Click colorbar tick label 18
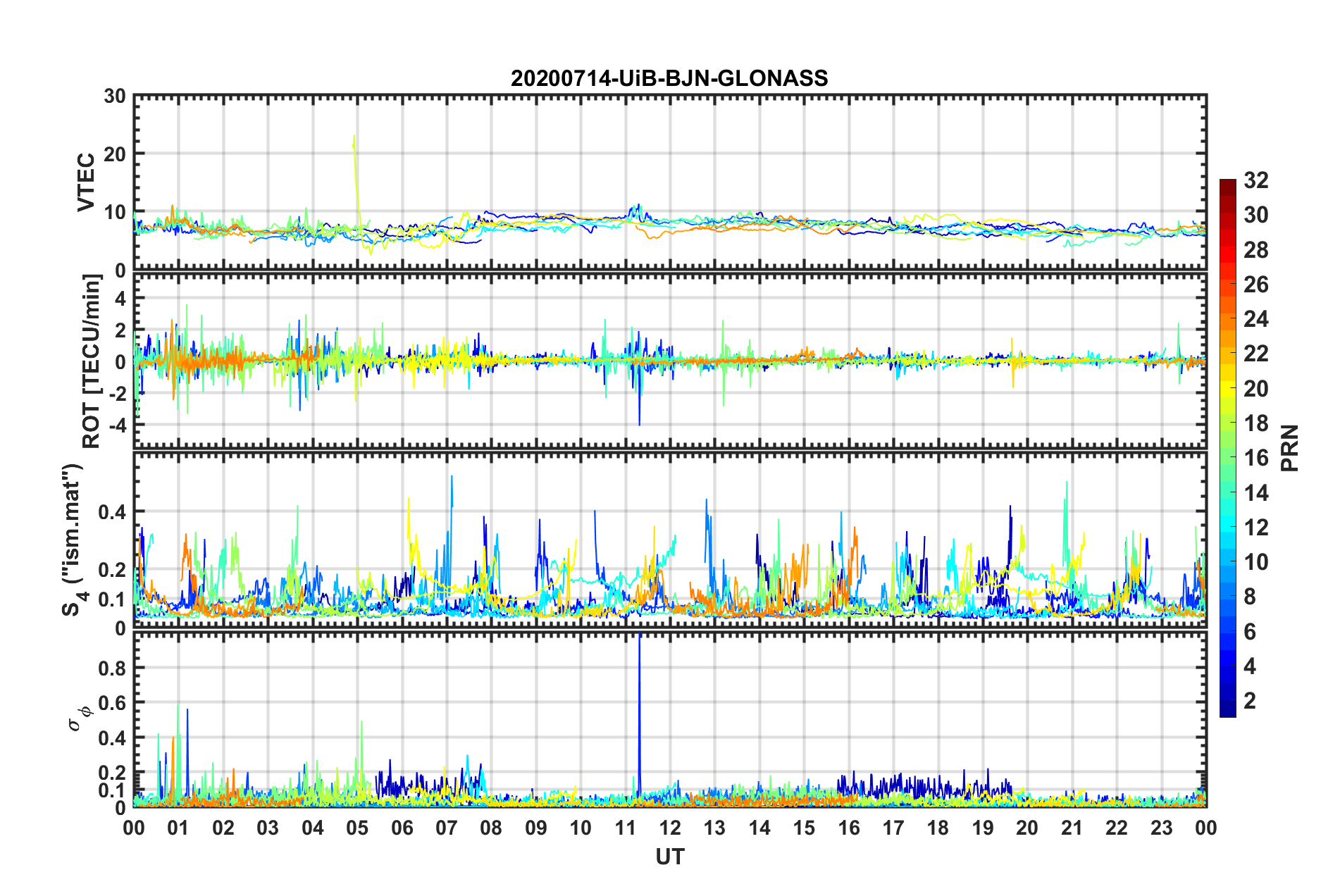Viewport: 1340px width, 896px height. point(1255,423)
